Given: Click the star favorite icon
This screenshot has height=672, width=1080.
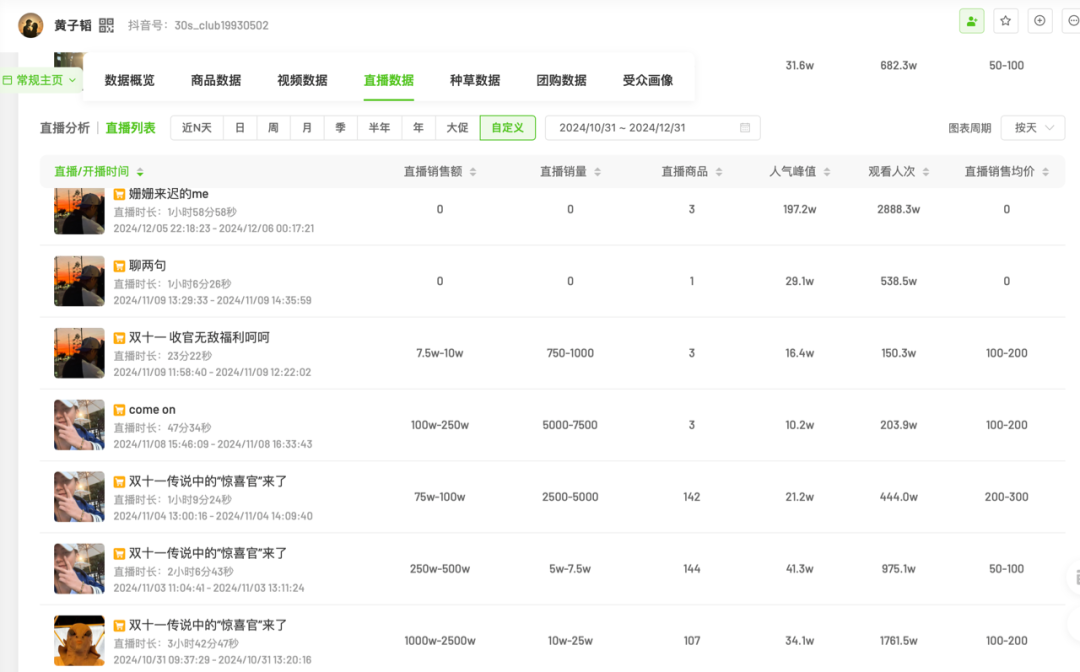Looking at the screenshot, I should pos(1005,21).
